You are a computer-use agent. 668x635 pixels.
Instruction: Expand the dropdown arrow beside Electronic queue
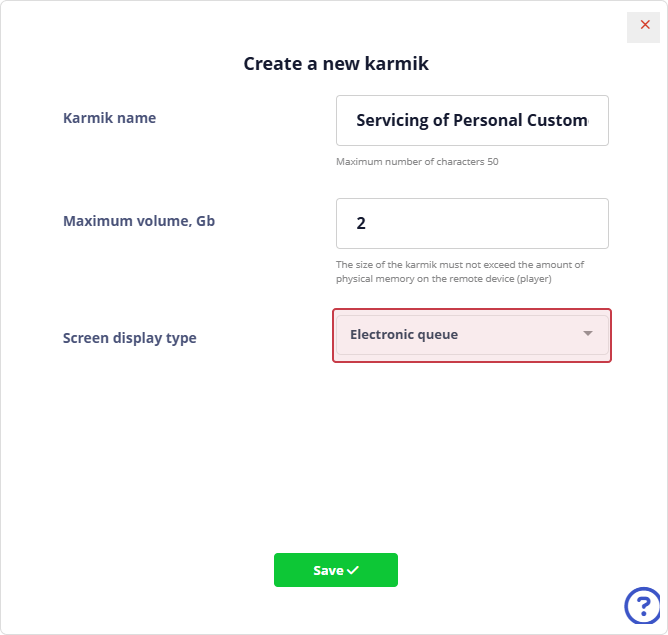pyautogui.click(x=588, y=334)
